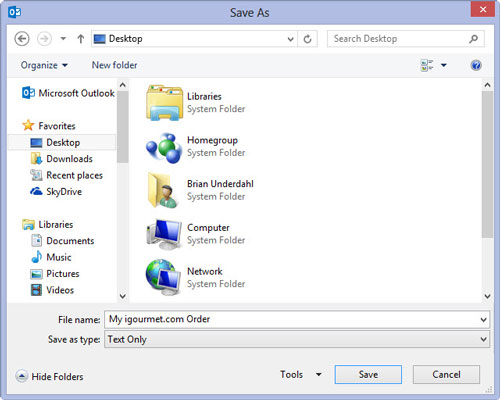The image size is (500, 400).
Task: Click the Music note icon
Action: point(37,257)
